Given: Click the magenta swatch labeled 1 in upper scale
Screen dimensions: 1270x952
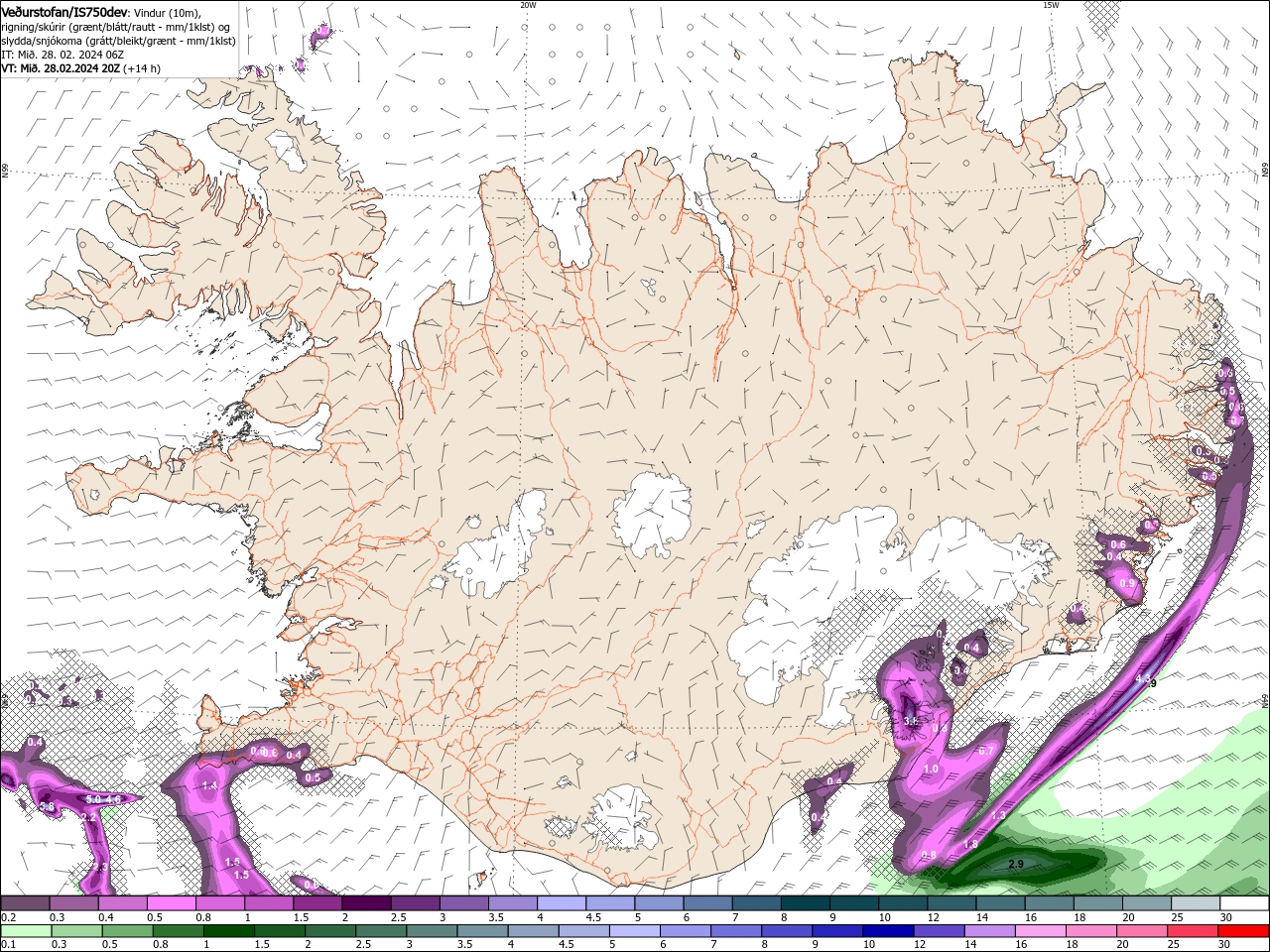Looking at the screenshot, I should 268,903.
